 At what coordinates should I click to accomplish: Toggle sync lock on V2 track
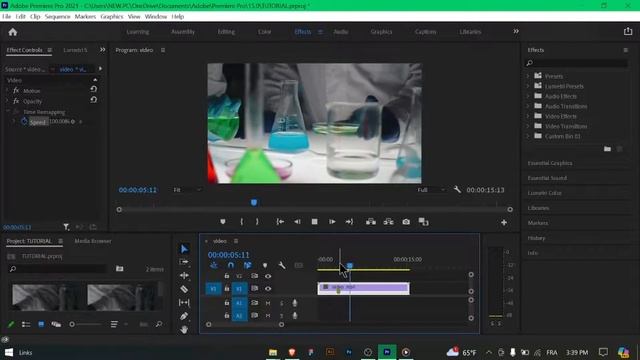click(254, 276)
